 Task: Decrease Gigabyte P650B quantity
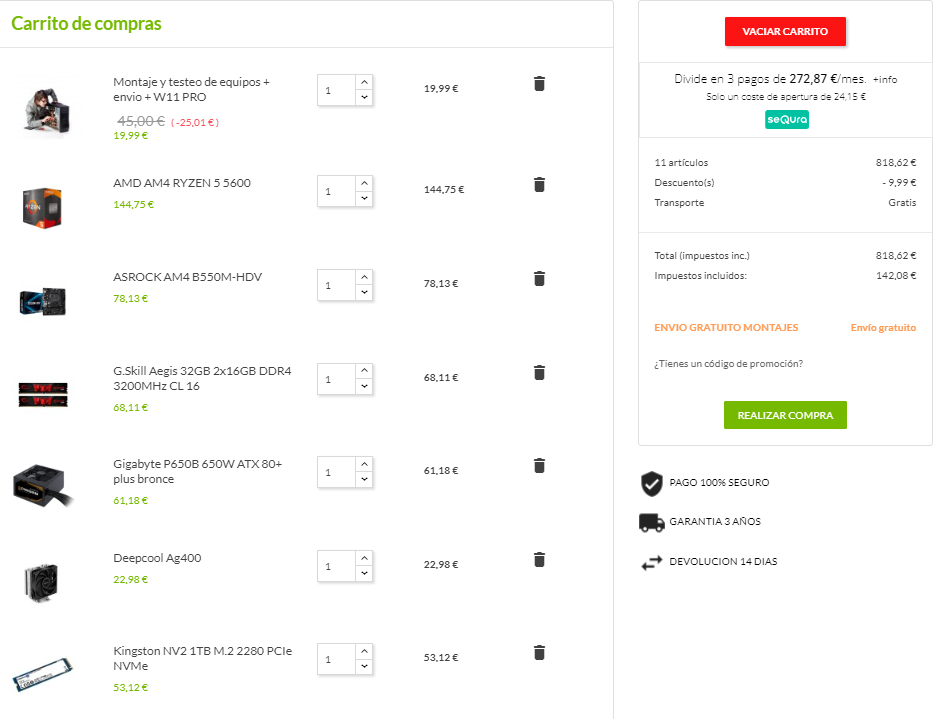tap(365, 480)
